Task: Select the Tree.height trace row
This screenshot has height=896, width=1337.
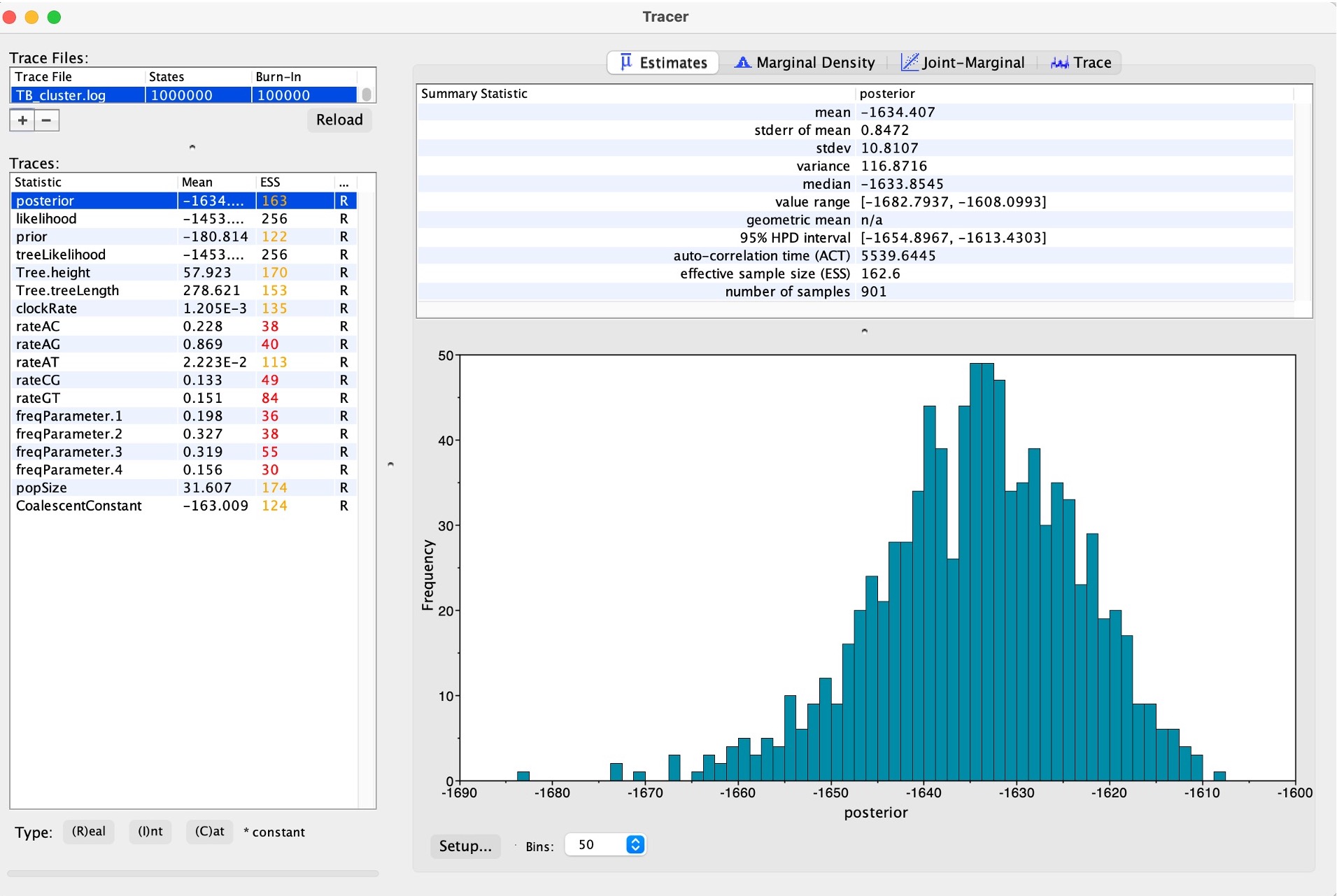Action: (x=53, y=273)
